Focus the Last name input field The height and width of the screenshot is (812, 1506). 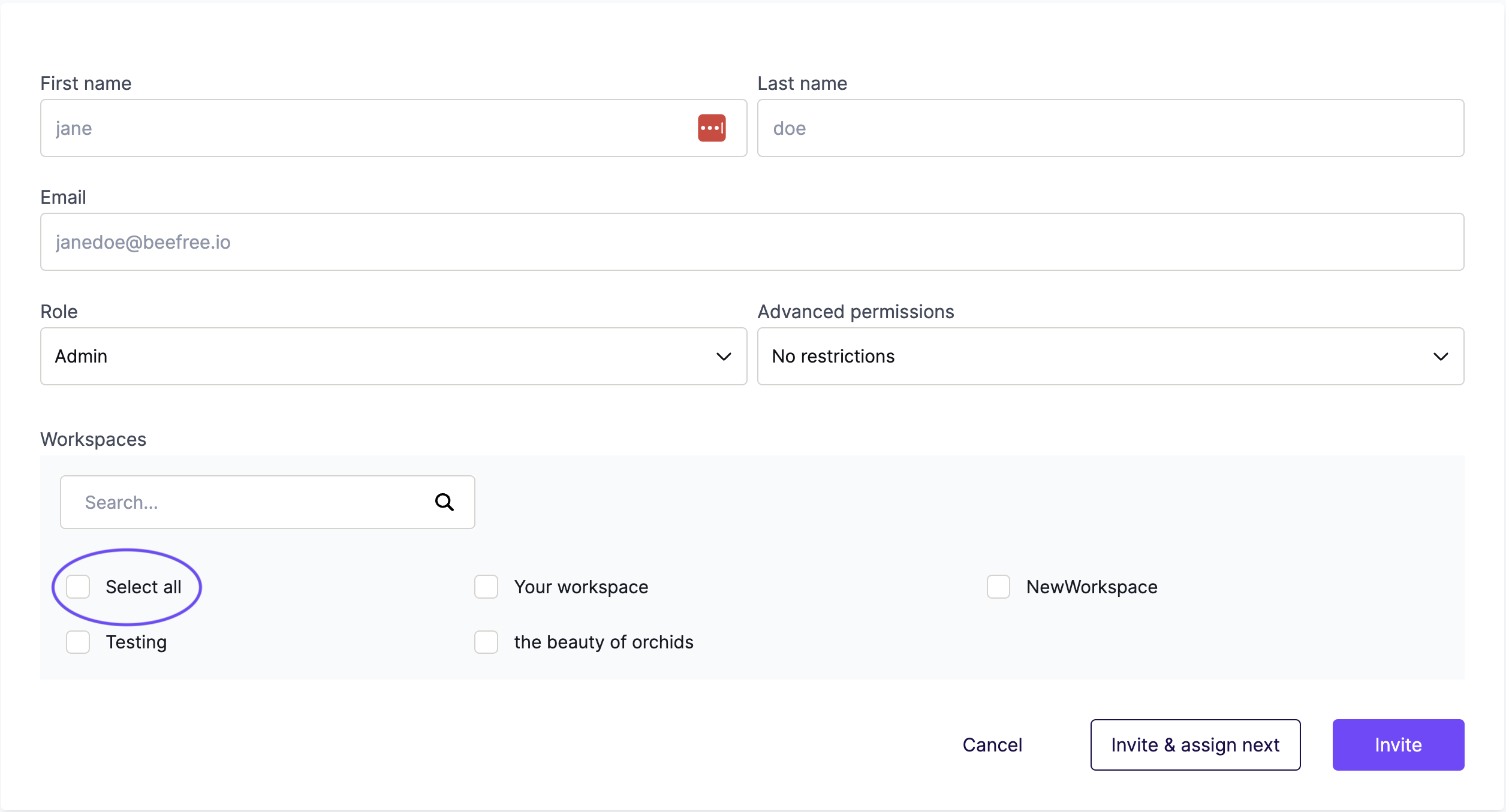point(1110,128)
